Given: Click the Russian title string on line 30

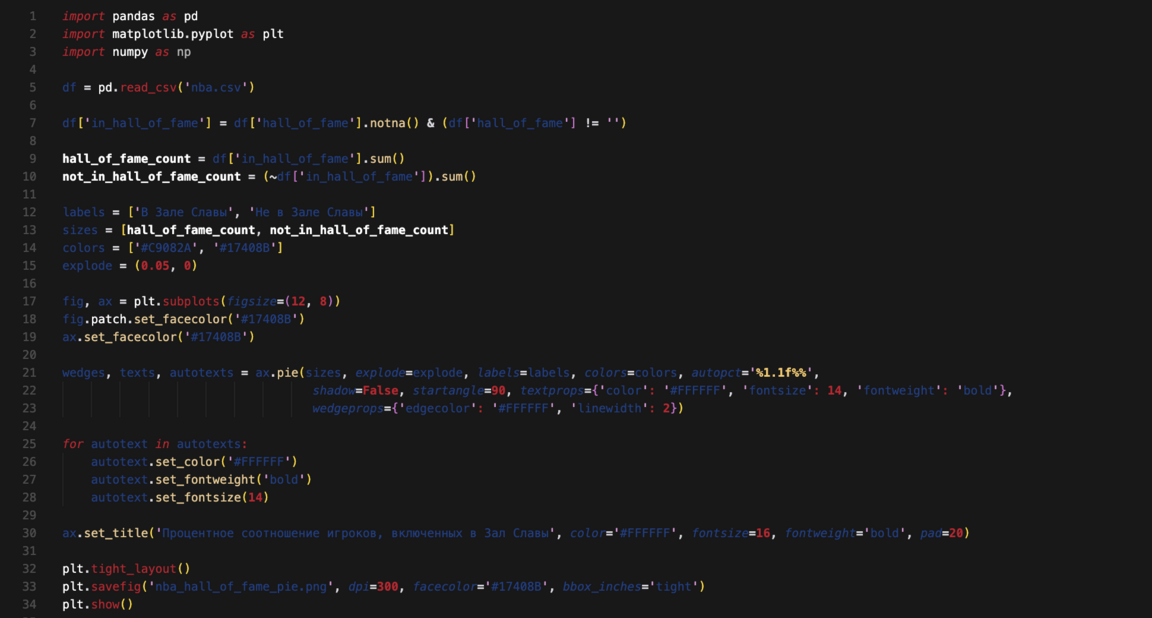Looking at the screenshot, I should [x=356, y=533].
